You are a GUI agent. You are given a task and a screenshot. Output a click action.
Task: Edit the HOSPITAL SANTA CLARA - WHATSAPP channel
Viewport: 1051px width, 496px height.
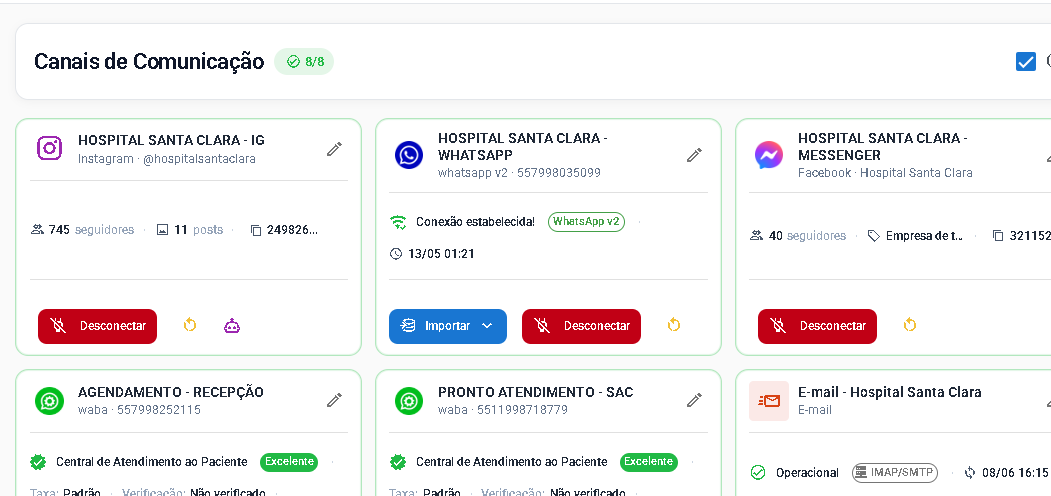[694, 155]
